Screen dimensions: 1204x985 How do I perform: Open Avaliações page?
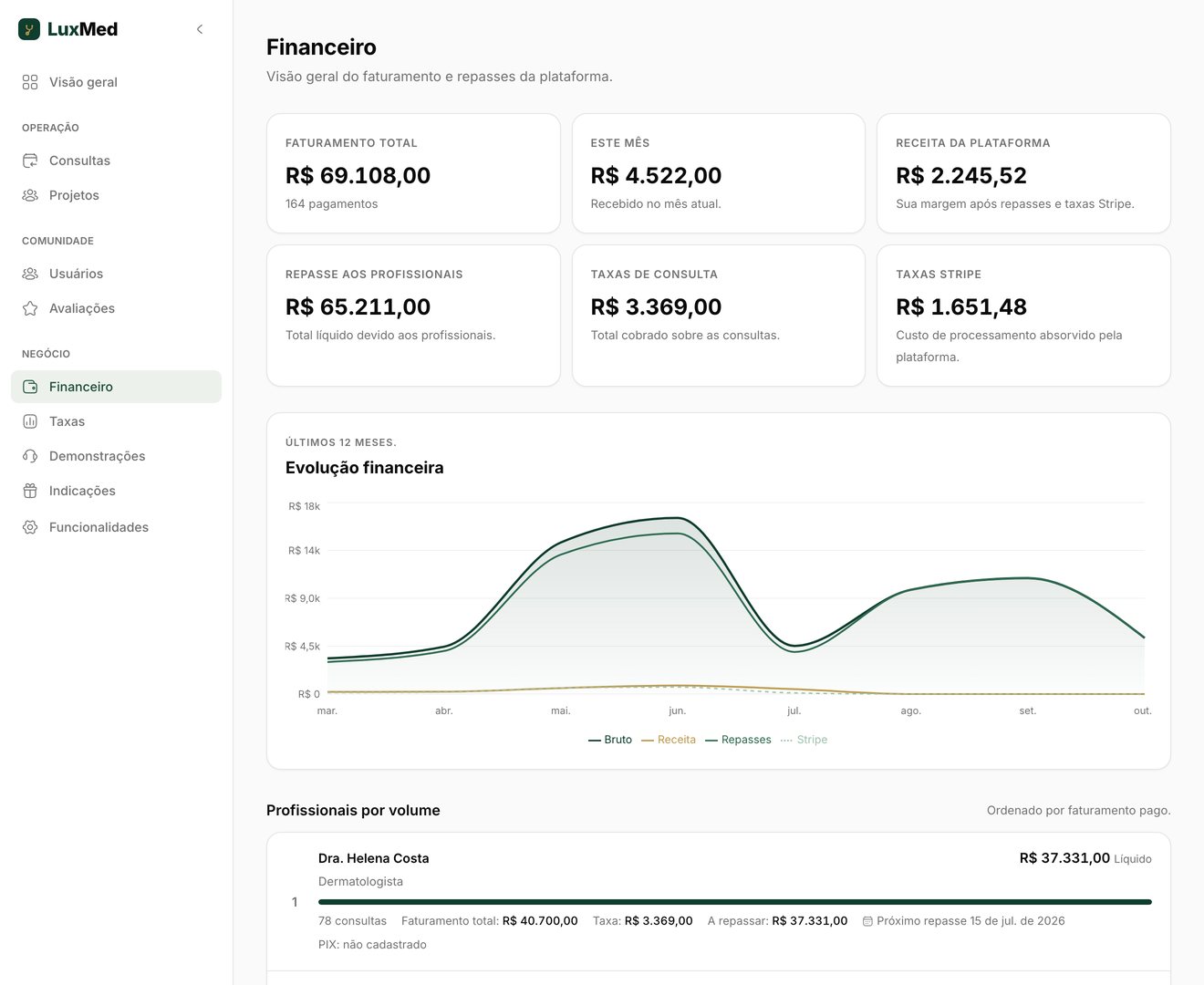pos(116,308)
